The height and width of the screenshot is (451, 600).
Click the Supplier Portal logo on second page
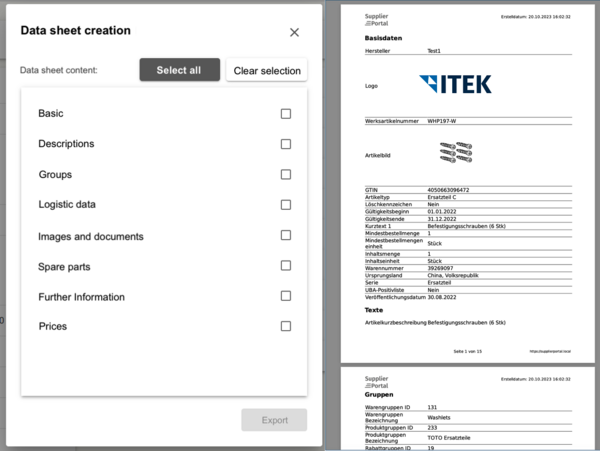pos(377,382)
